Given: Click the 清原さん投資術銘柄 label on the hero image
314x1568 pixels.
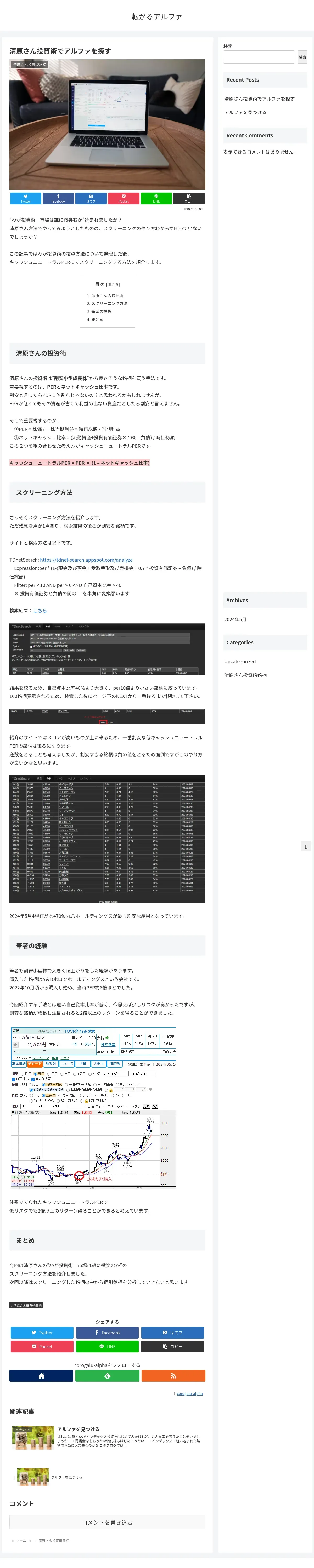Looking at the screenshot, I should click(x=29, y=65).
